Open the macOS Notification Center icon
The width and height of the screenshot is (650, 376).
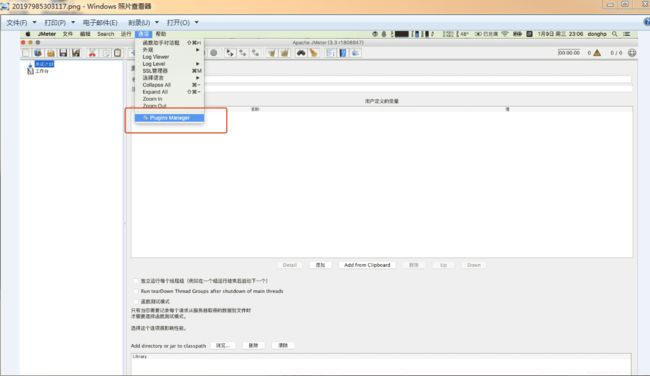point(627,34)
